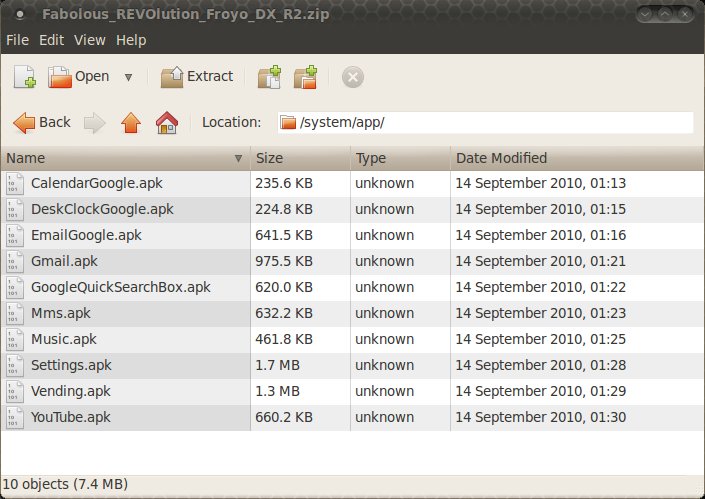Image resolution: width=705 pixels, height=499 pixels.
Task: Click the 14 September 2010, 01:13 date
Action: tap(540, 183)
